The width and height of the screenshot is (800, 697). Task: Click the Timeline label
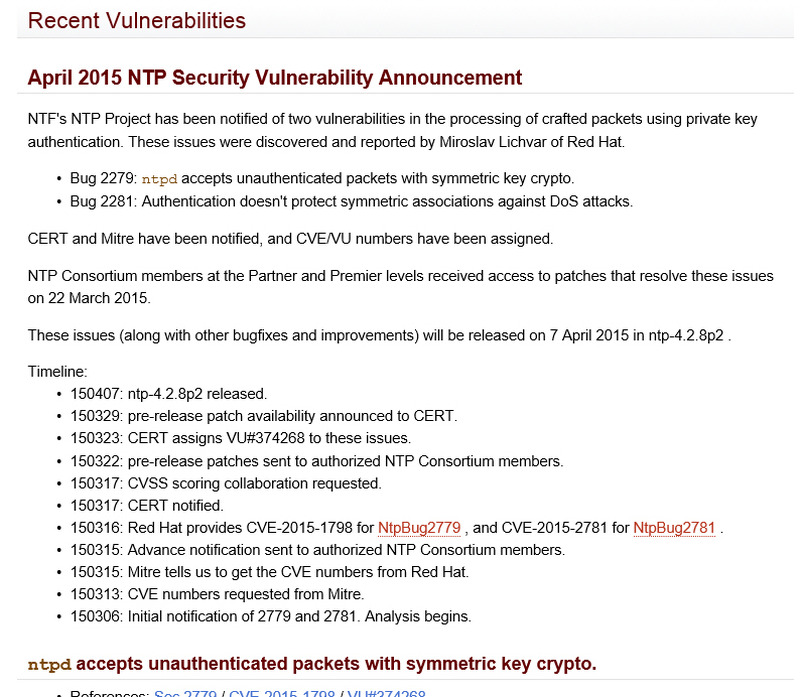(58, 372)
